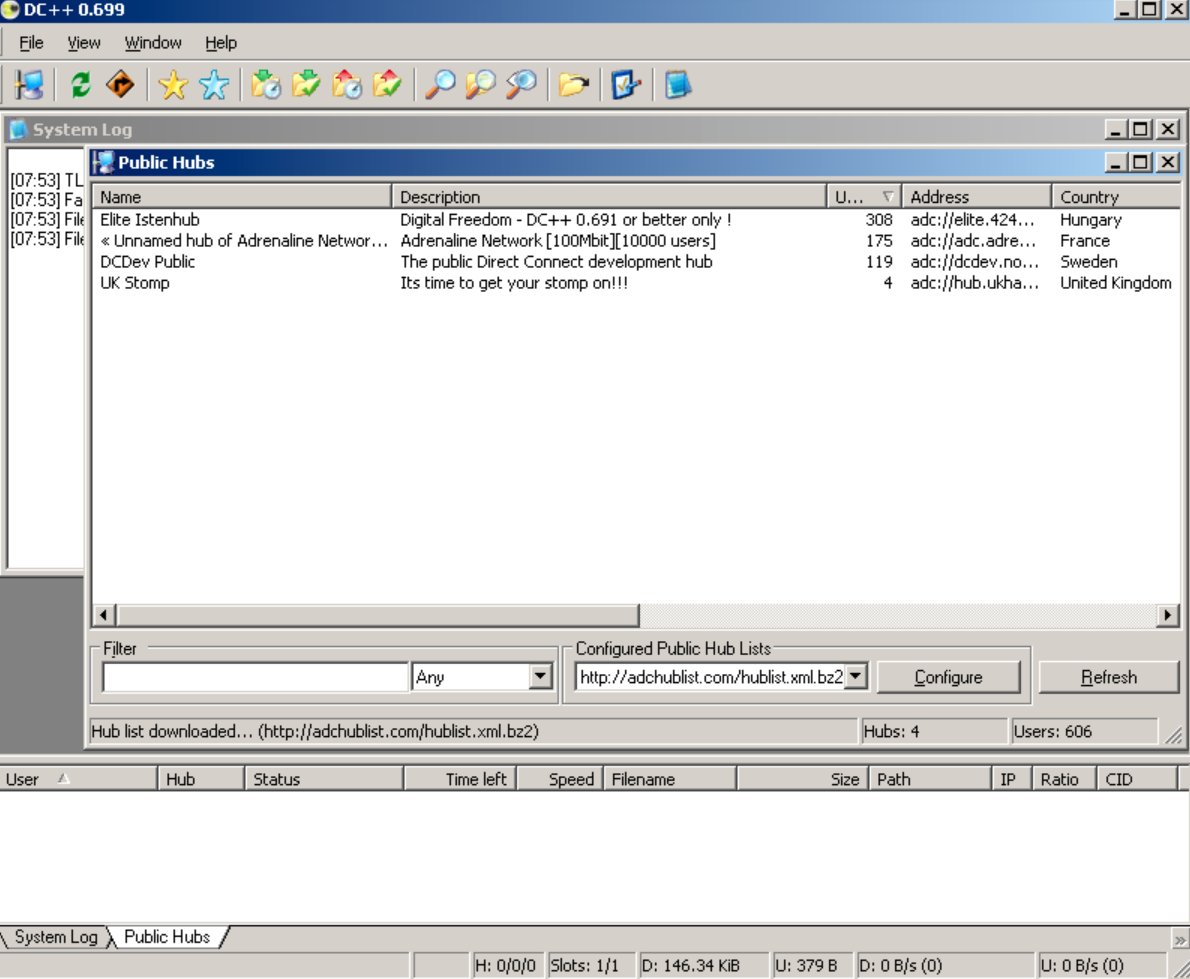This screenshot has width=1190, height=979.
Task: Click the adc://elite.424... address cell
Action: coord(972,219)
